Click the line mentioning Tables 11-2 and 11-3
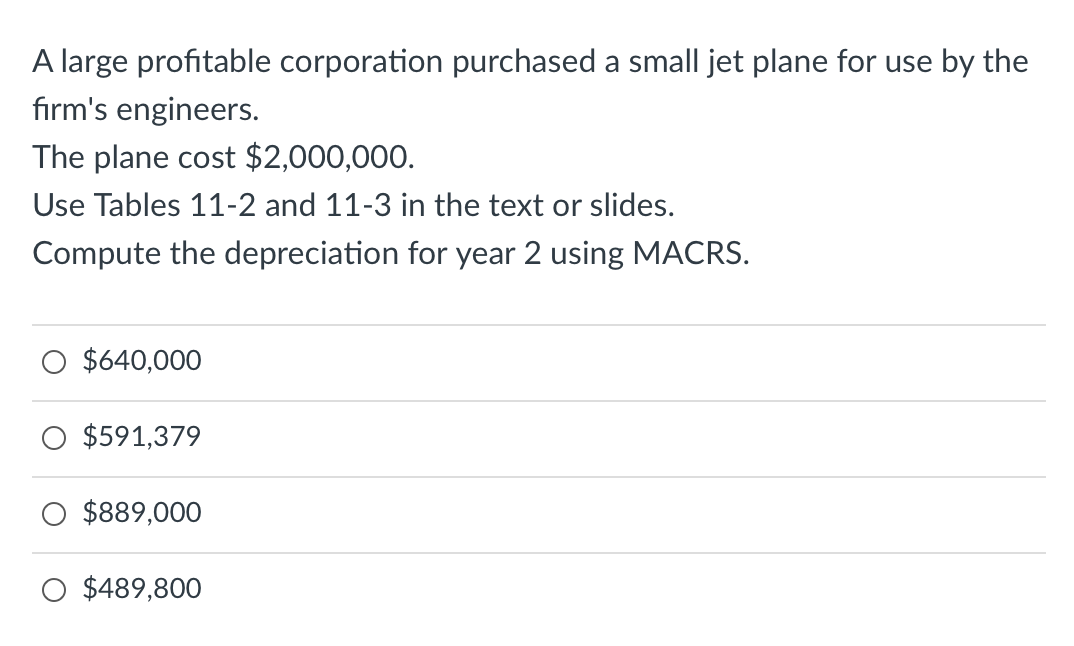 point(354,205)
